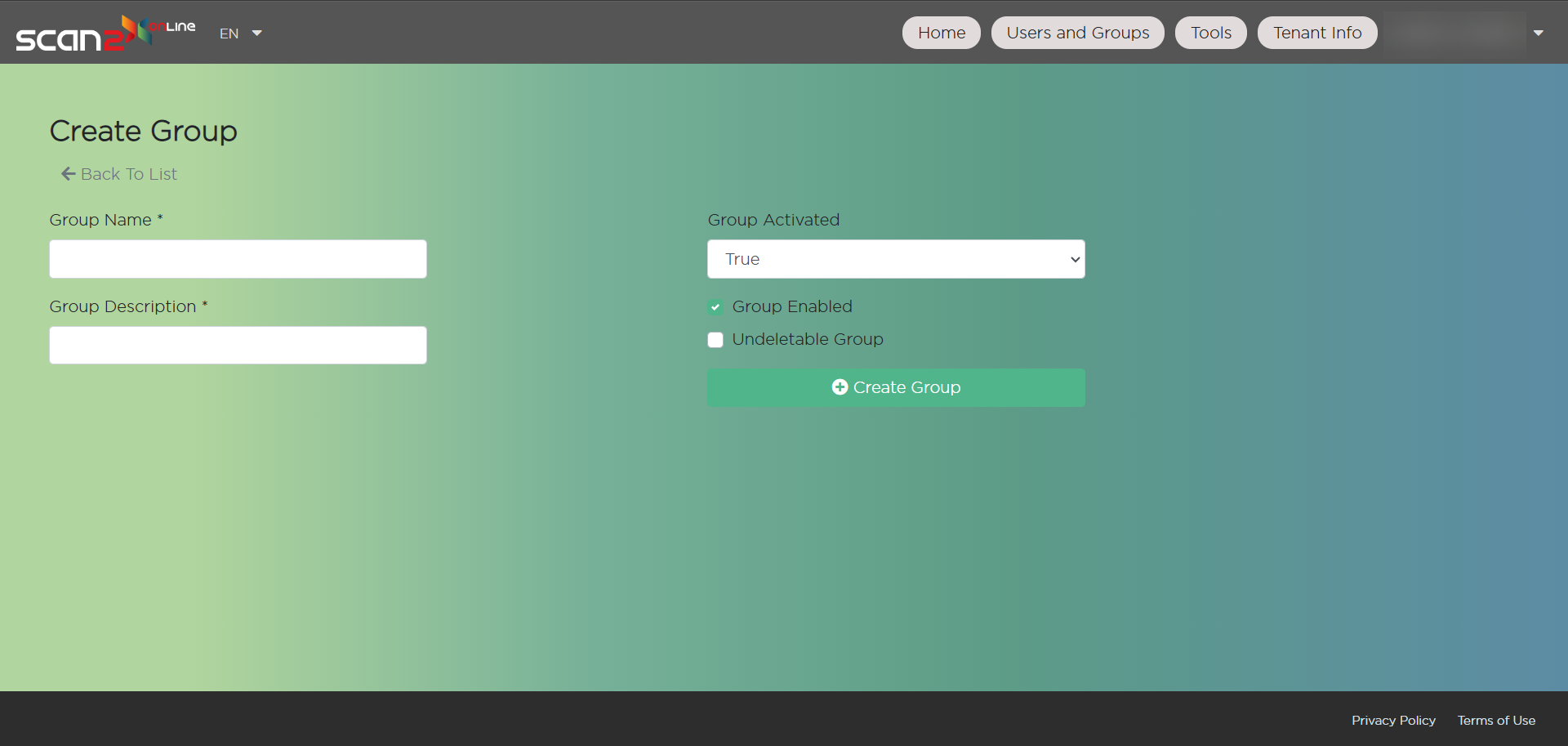
Task: Click the left arrow icon beside Back To List
Action: [68, 174]
